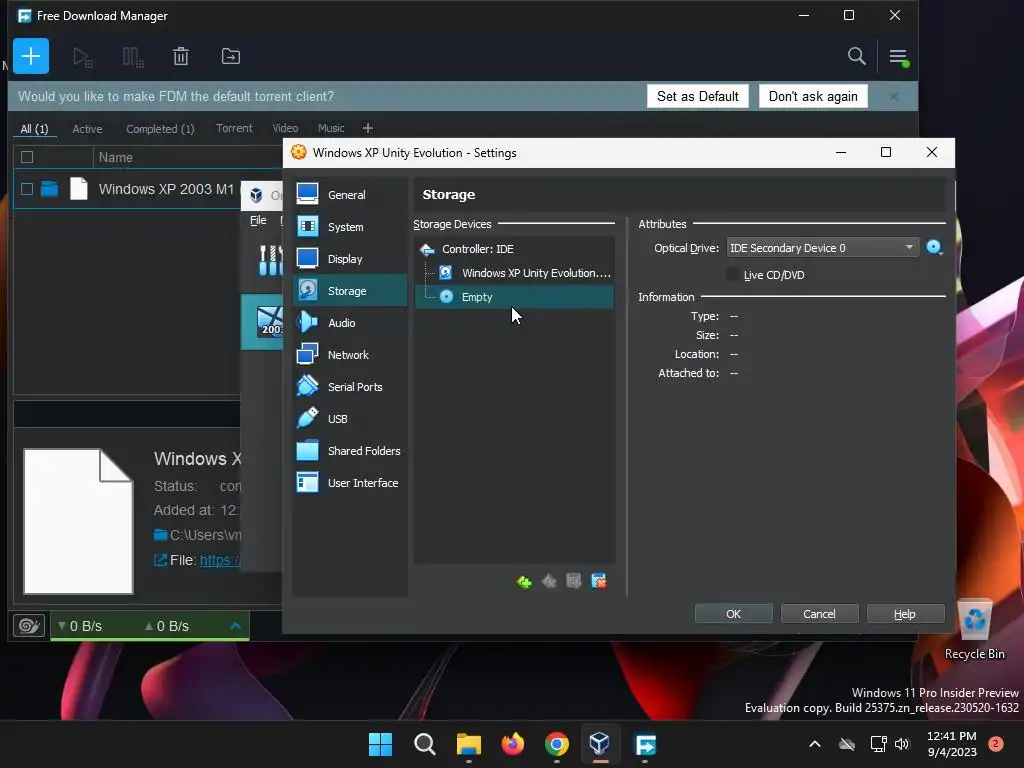
Task: Click Cancel in the Settings dialog
Action: [819, 614]
